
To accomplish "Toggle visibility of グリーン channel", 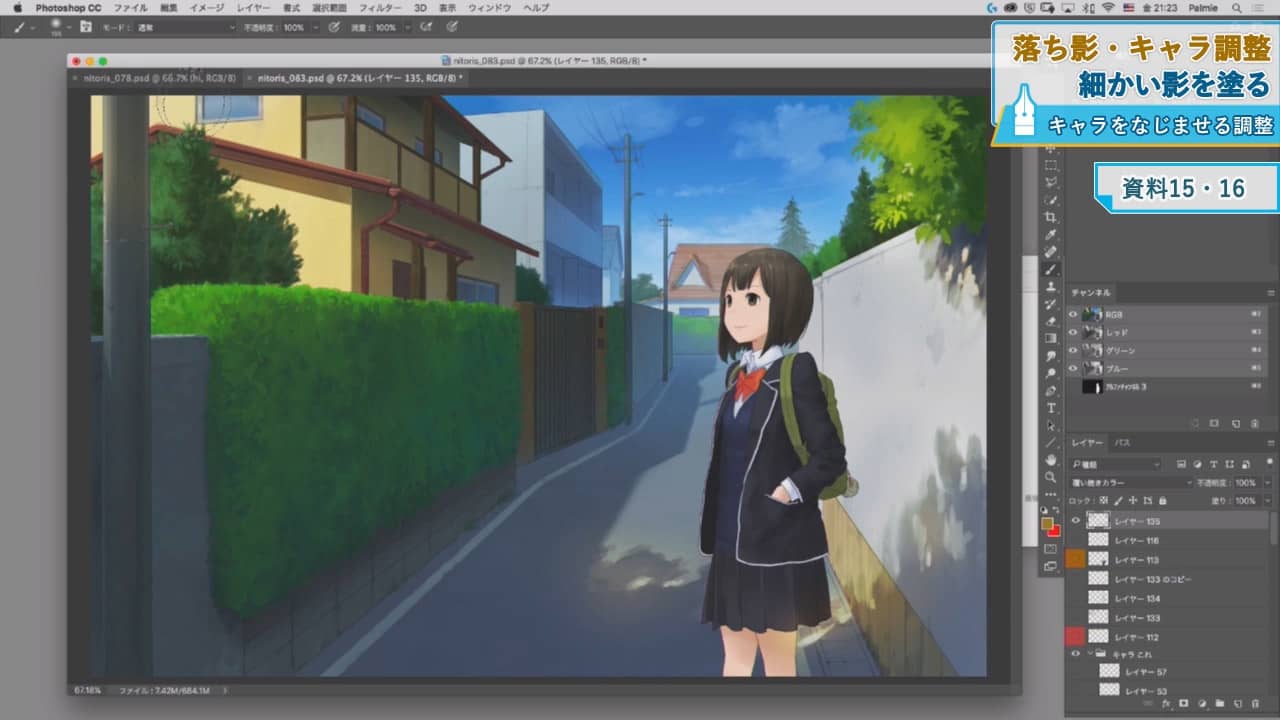I will [x=1073, y=351].
